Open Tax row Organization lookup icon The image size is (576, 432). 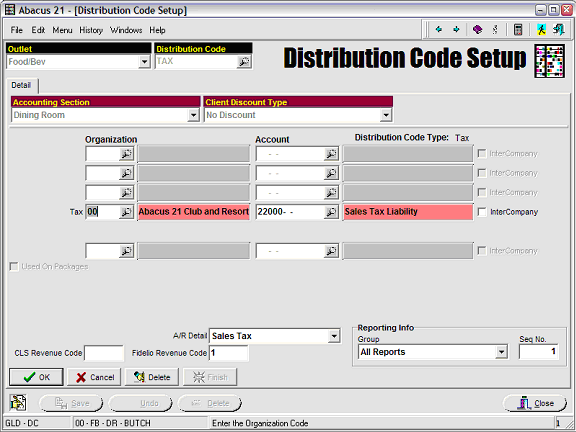pyautogui.click(x=126, y=212)
